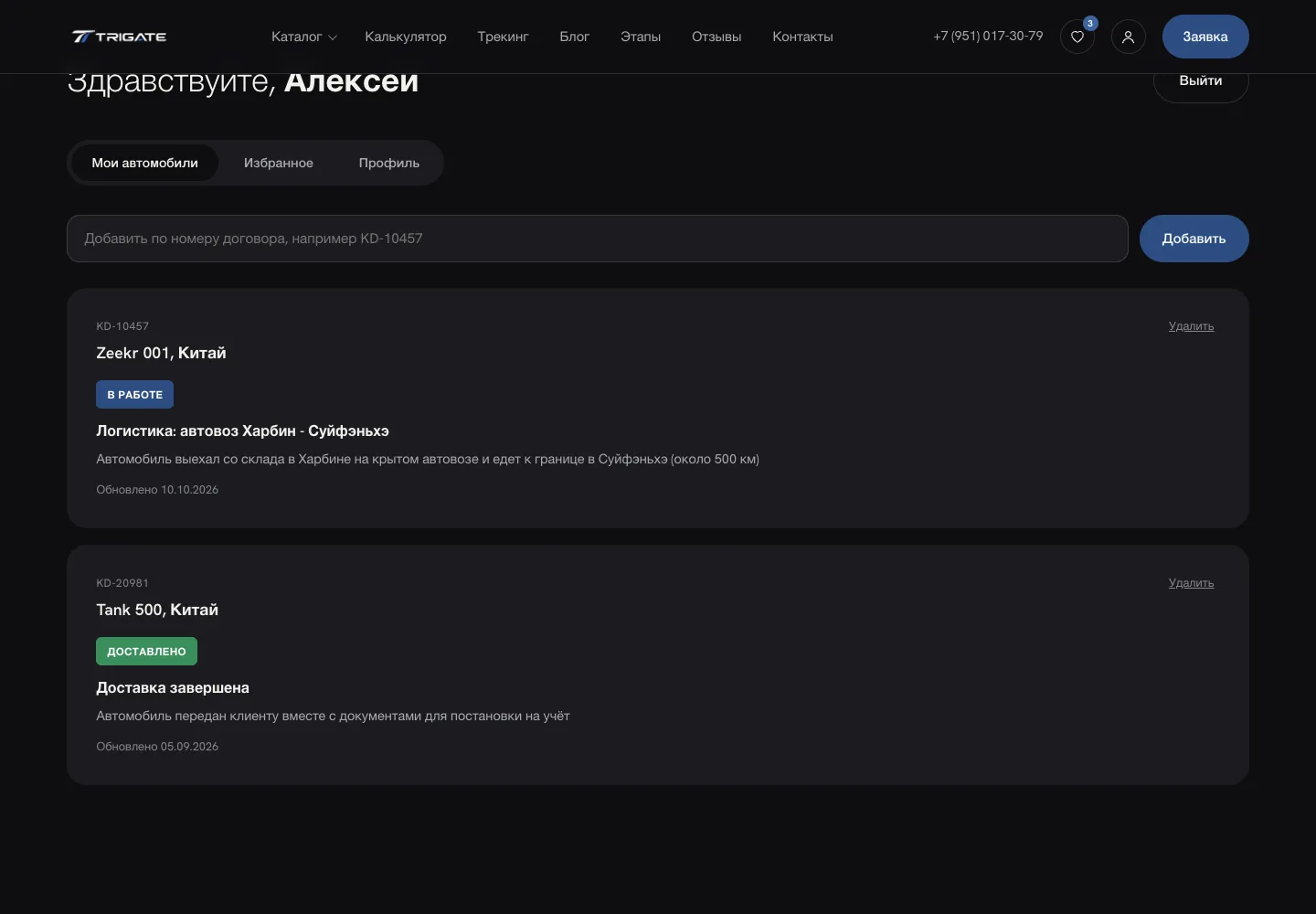1316x914 pixels.
Task: Remove Zeekr 001 via Удалить link
Action: (1191, 326)
